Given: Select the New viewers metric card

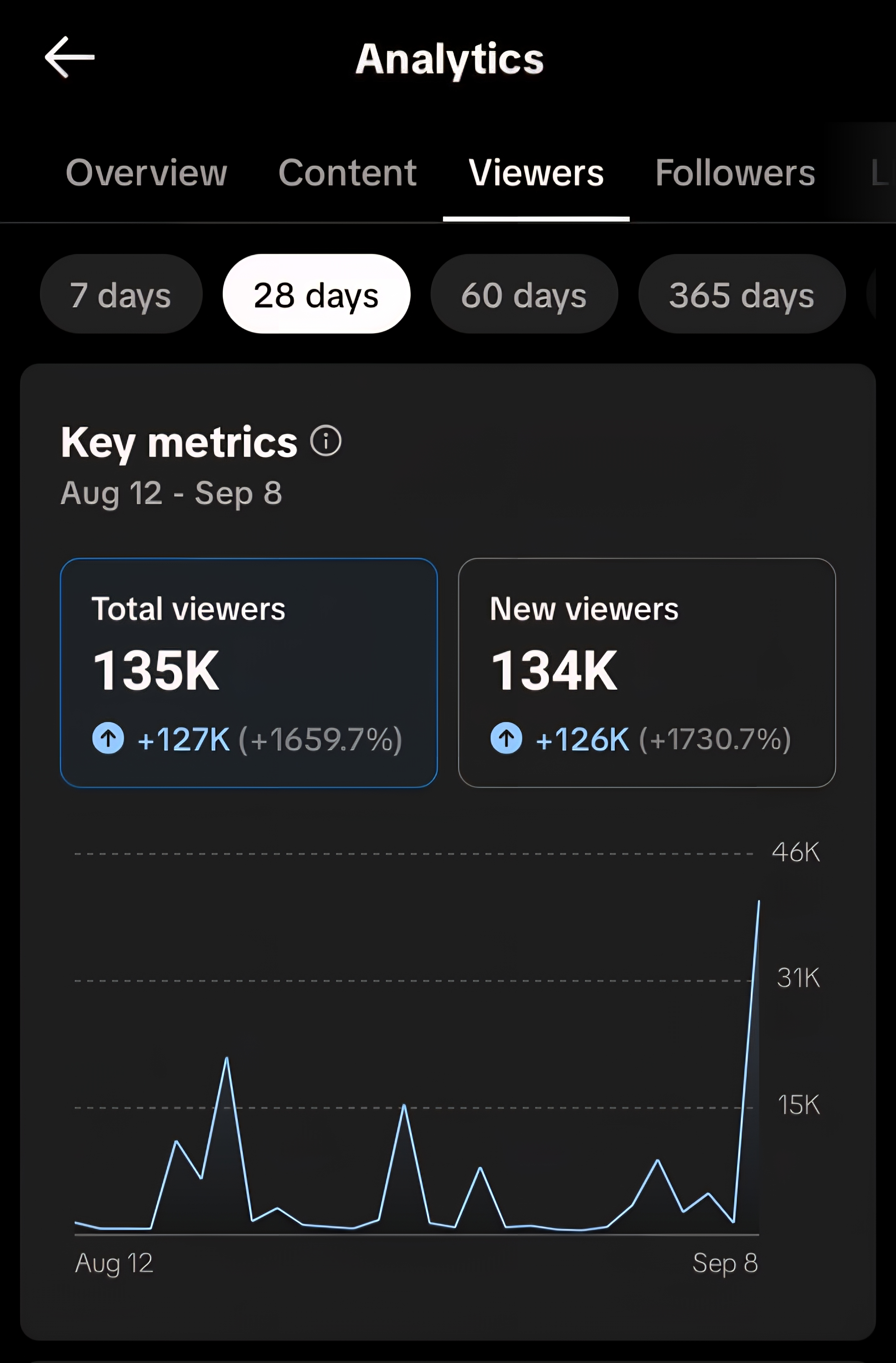Looking at the screenshot, I should point(646,672).
